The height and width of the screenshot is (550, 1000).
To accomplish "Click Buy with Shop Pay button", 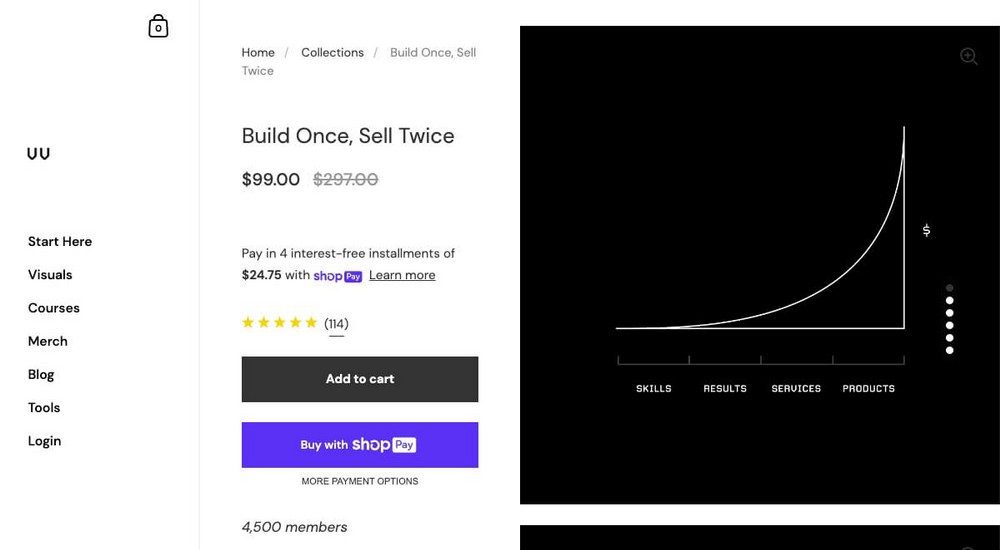I will (x=360, y=445).
